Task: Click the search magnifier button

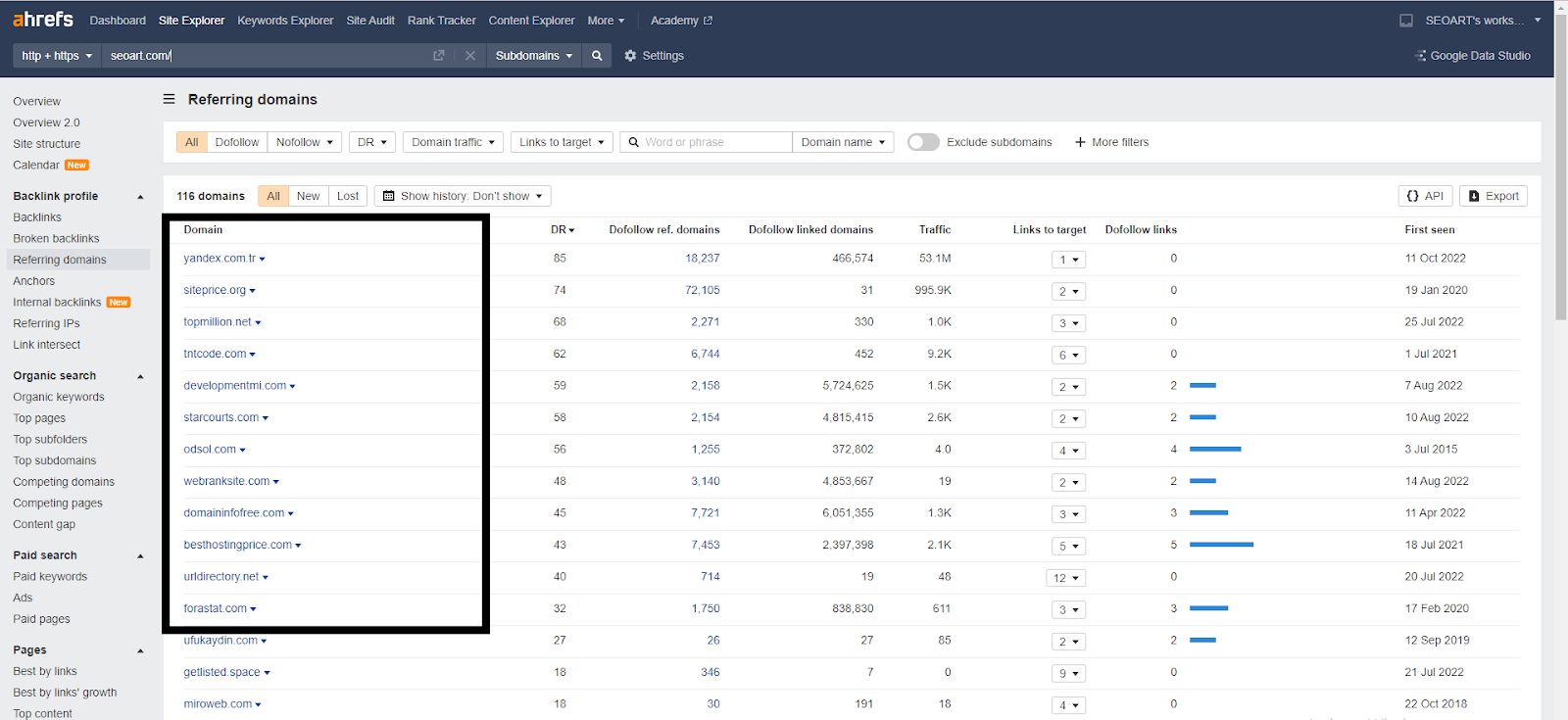Action: (597, 56)
